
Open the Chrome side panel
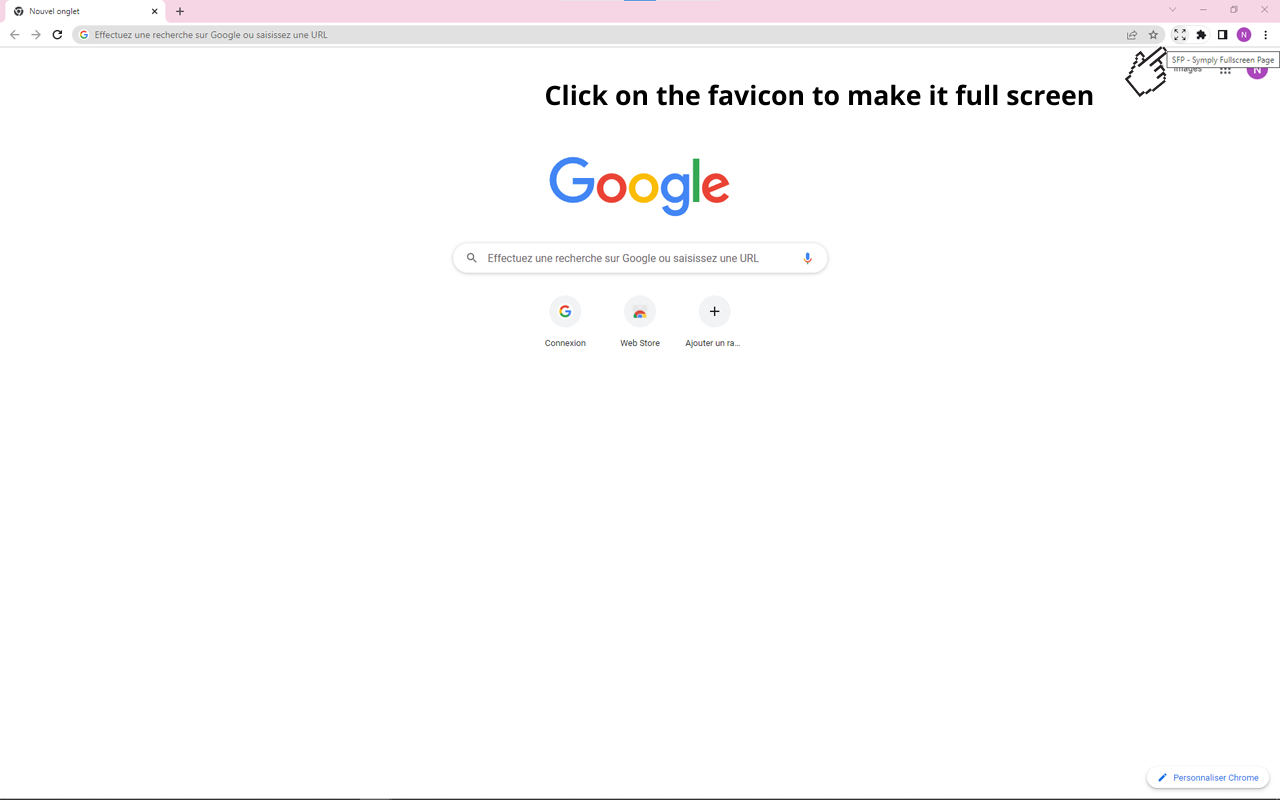coord(1222,35)
